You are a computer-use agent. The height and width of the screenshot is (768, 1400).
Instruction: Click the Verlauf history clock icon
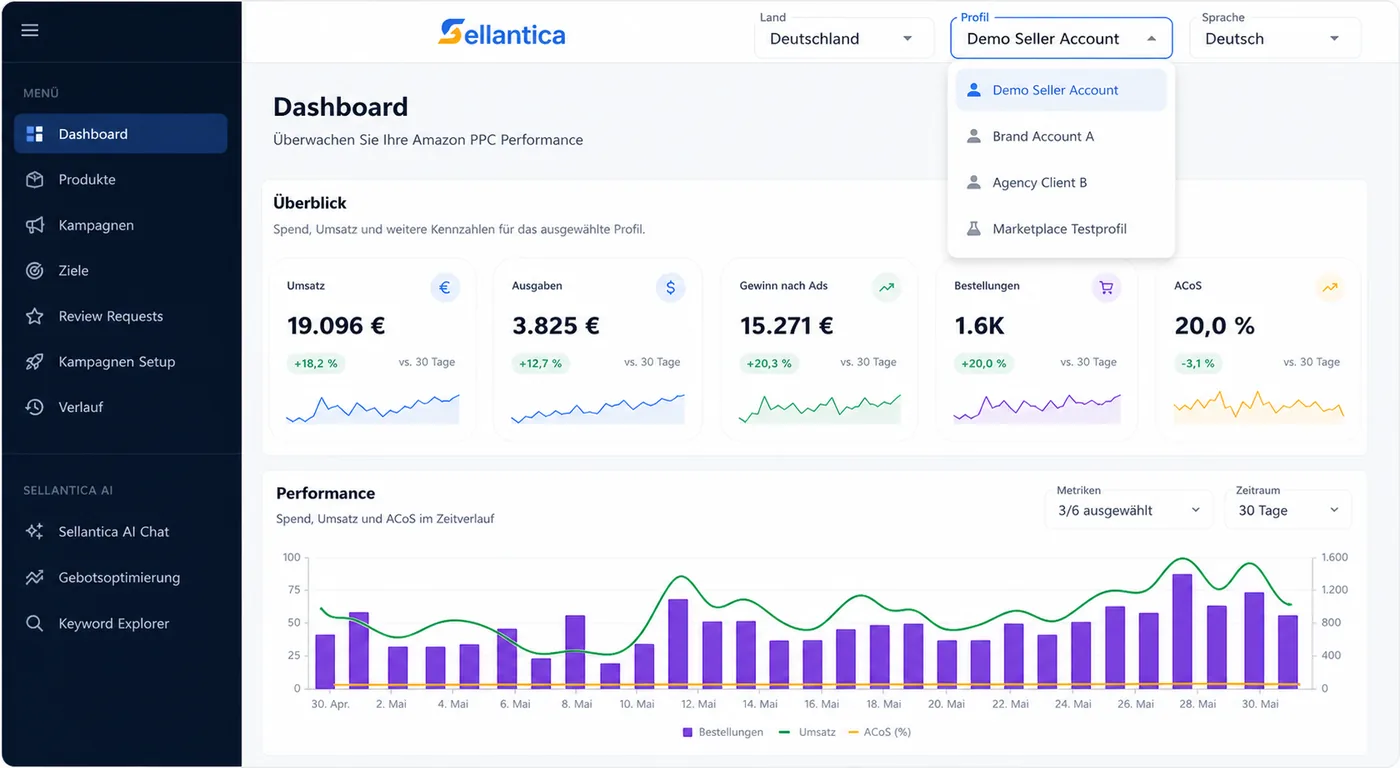point(35,407)
